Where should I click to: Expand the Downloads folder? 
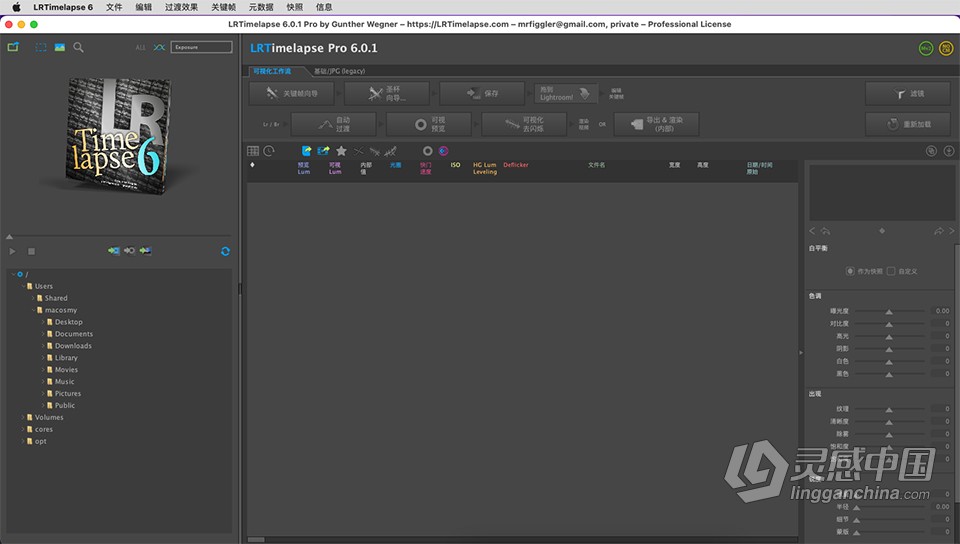43,346
